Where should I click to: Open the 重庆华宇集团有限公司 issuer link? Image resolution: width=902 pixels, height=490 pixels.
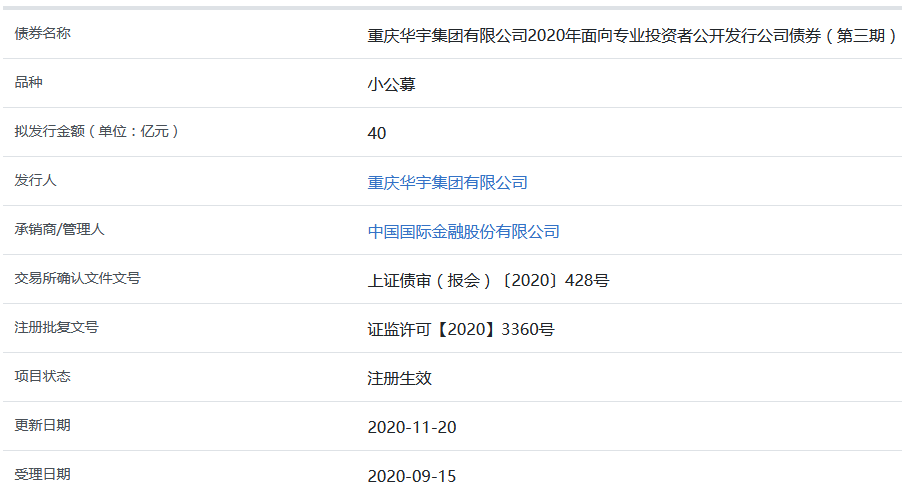click(x=448, y=182)
